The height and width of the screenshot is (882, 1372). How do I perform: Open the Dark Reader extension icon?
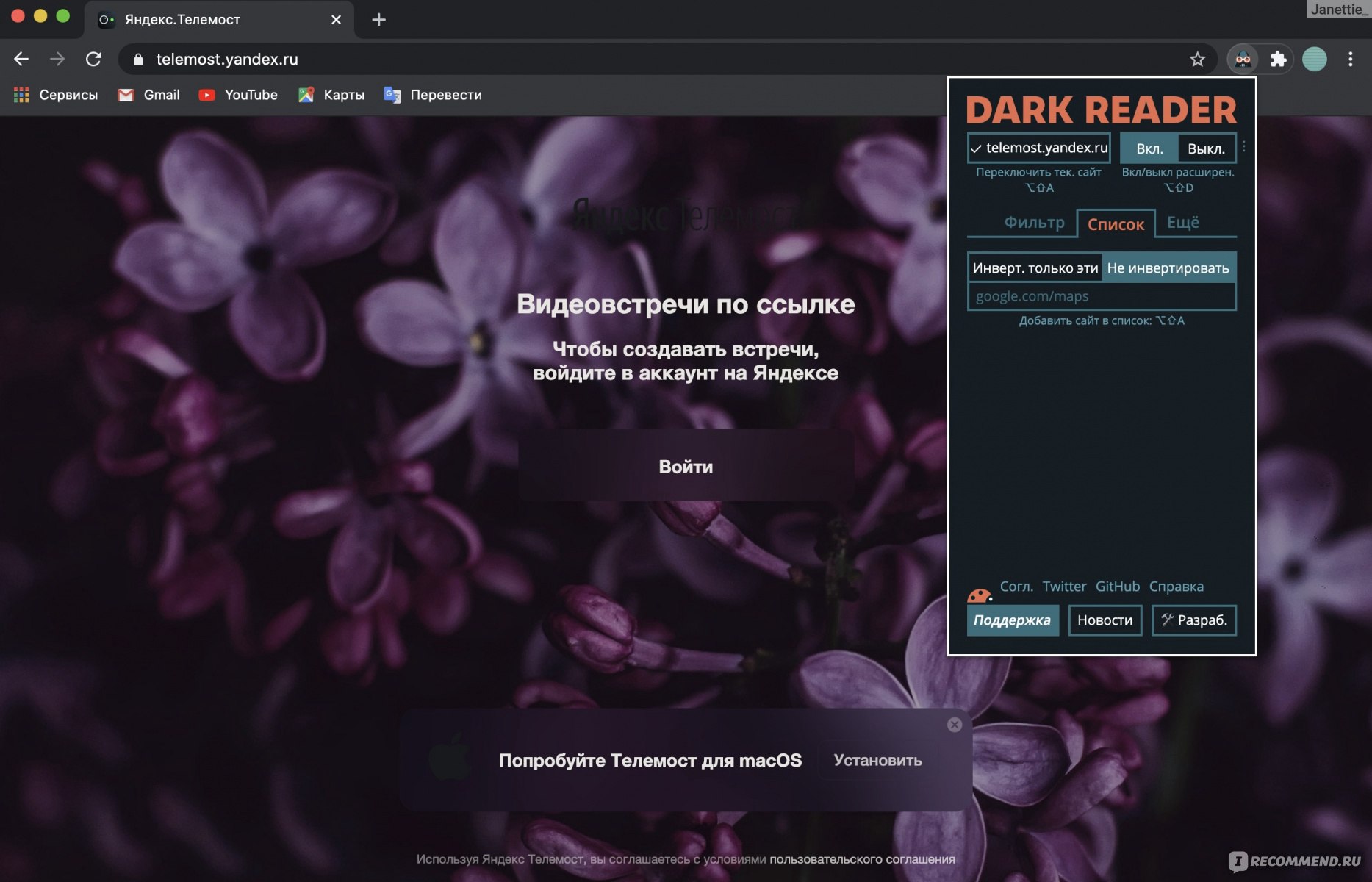[1243, 59]
